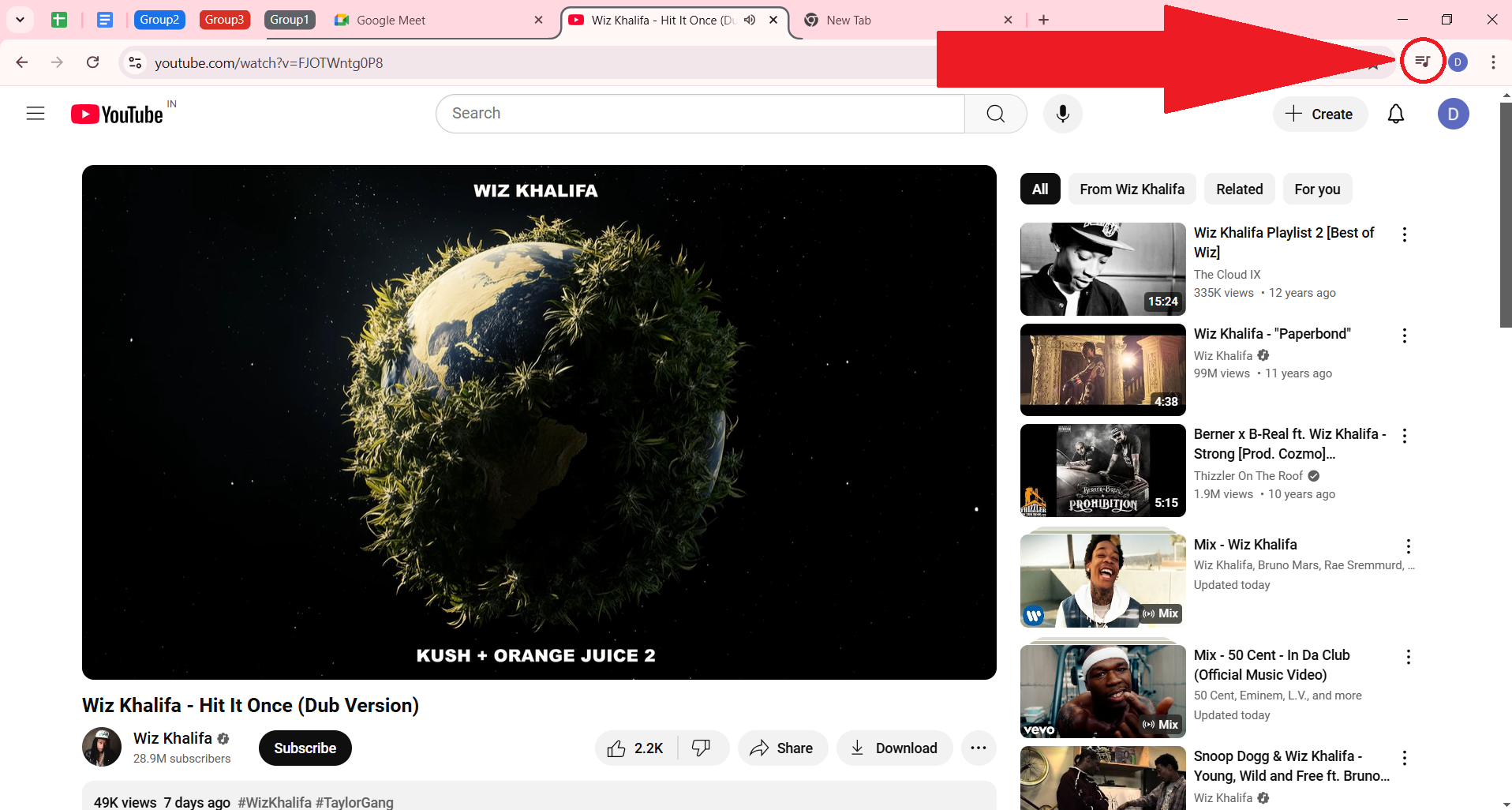Screen dimensions: 1512x810
Task: Open options for Berner x B-Real video
Action: pos(1404,436)
